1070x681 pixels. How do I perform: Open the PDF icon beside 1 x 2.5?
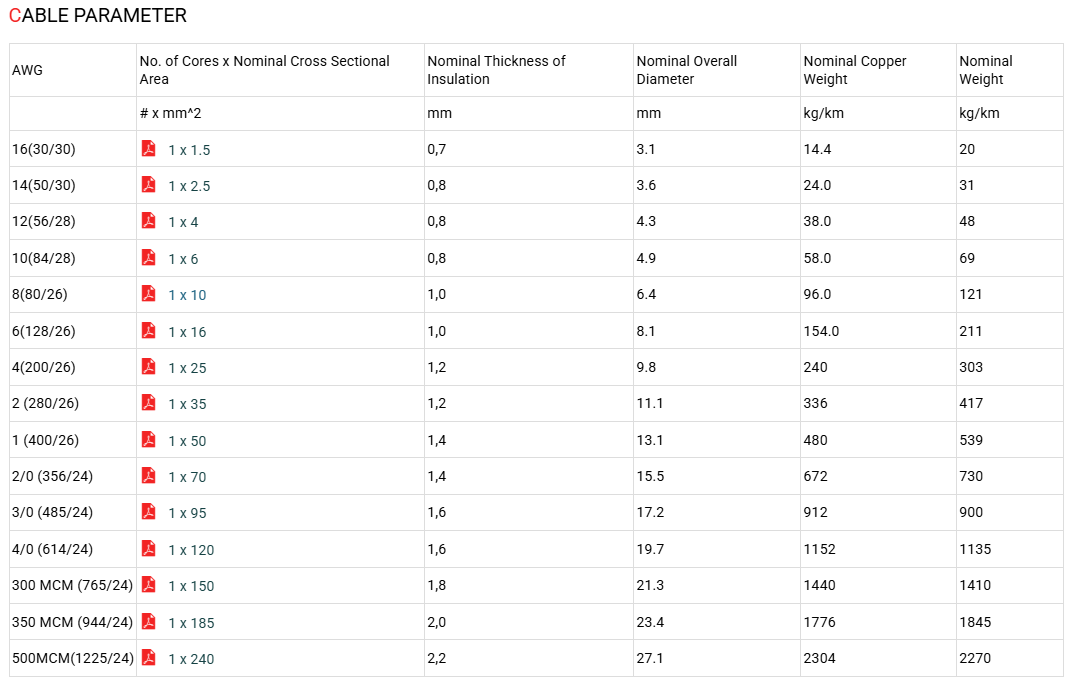148,184
